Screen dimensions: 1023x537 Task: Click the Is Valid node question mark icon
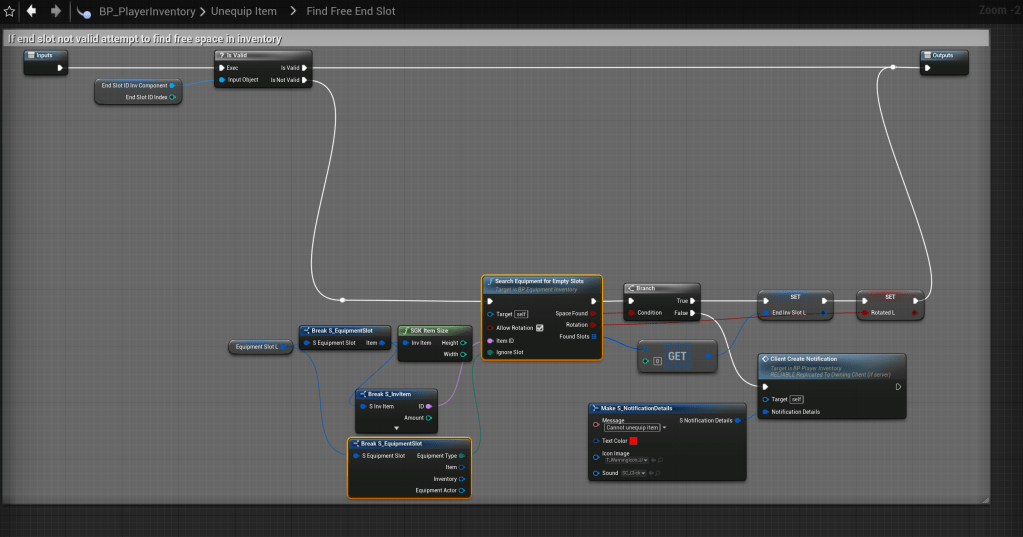tap(221, 55)
